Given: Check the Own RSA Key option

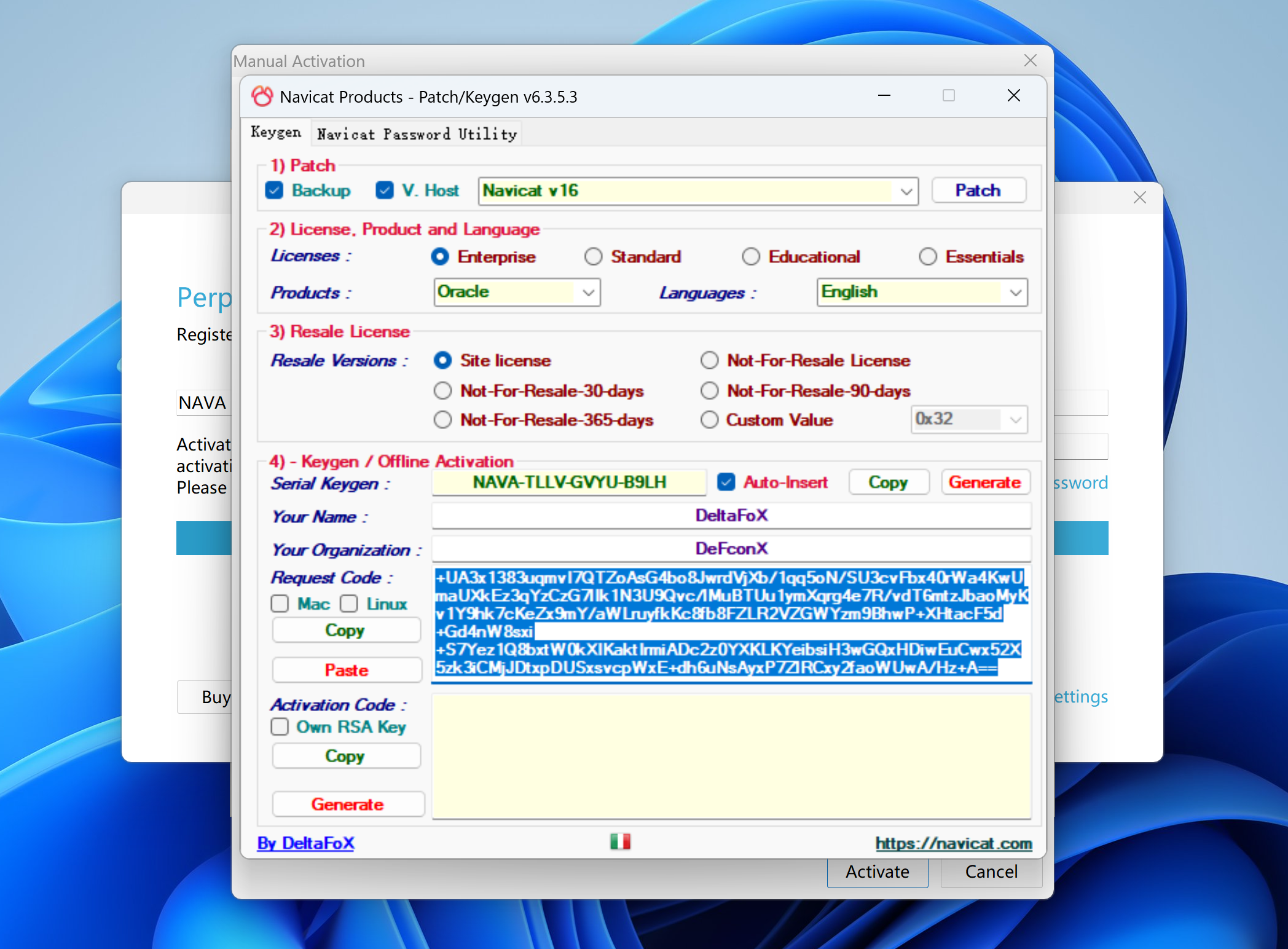Looking at the screenshot, I should (x=280, y=727).
